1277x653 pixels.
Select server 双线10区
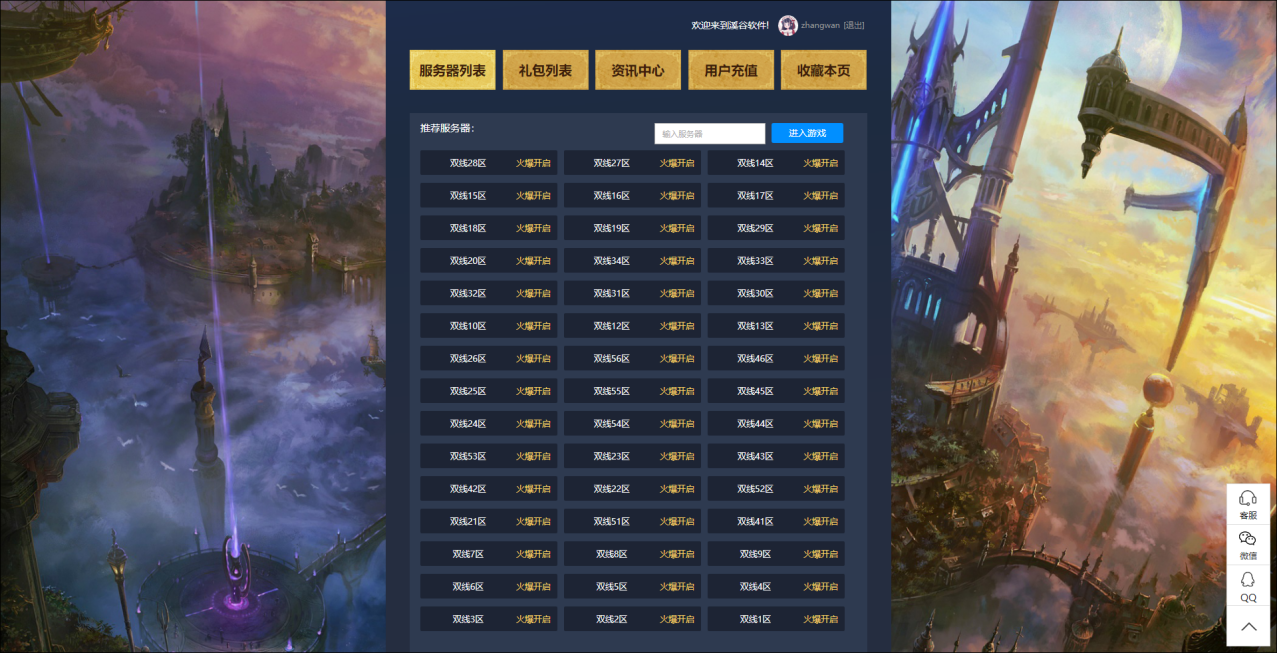point(489,326)
